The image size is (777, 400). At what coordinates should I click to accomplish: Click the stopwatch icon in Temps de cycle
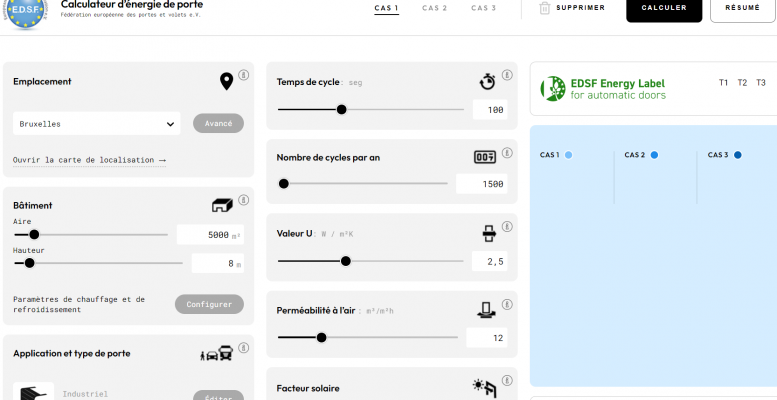pos(488,81)
